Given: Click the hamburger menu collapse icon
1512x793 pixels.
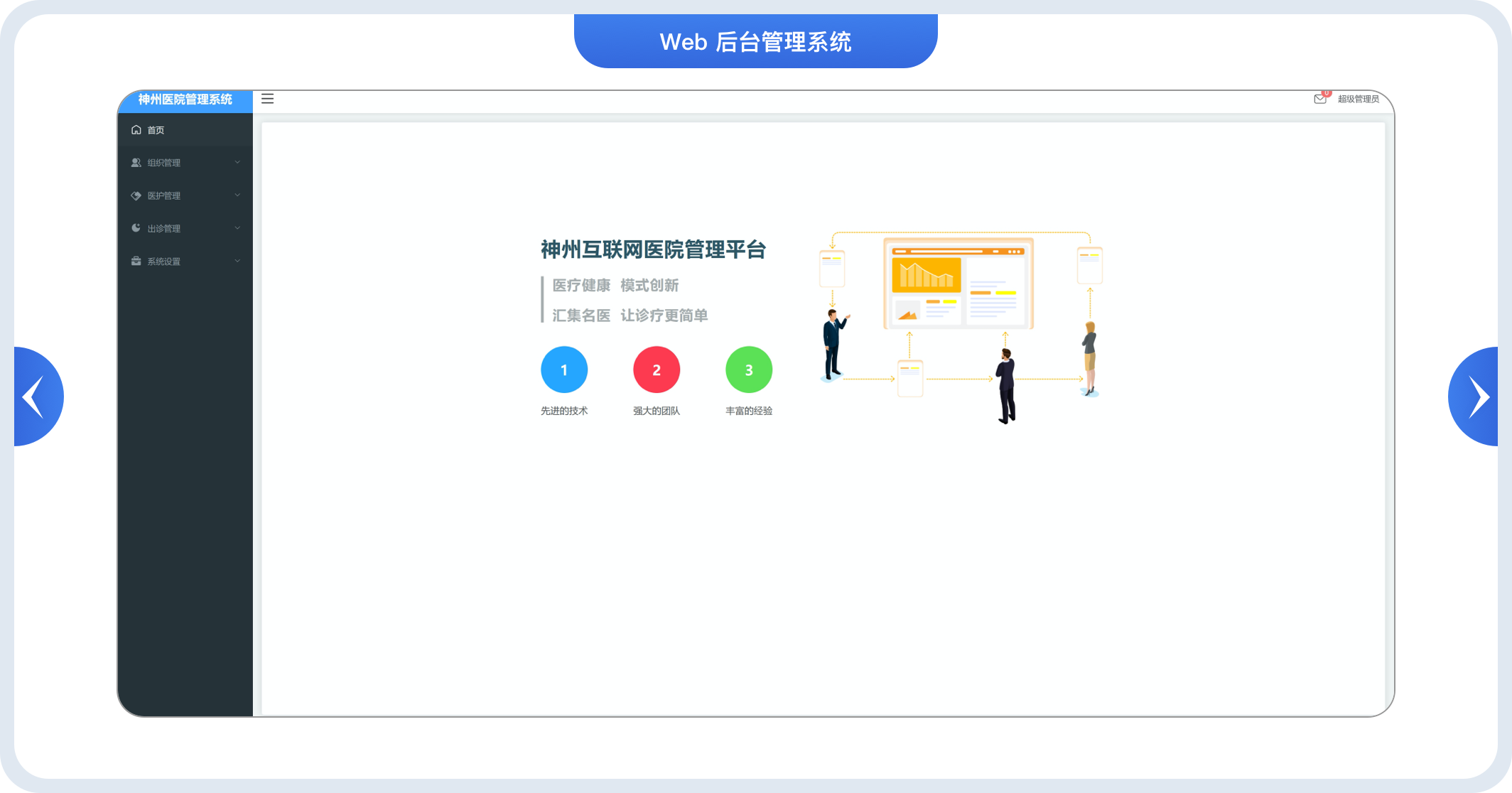Looking at the screenshot, I should pos(267,99).
